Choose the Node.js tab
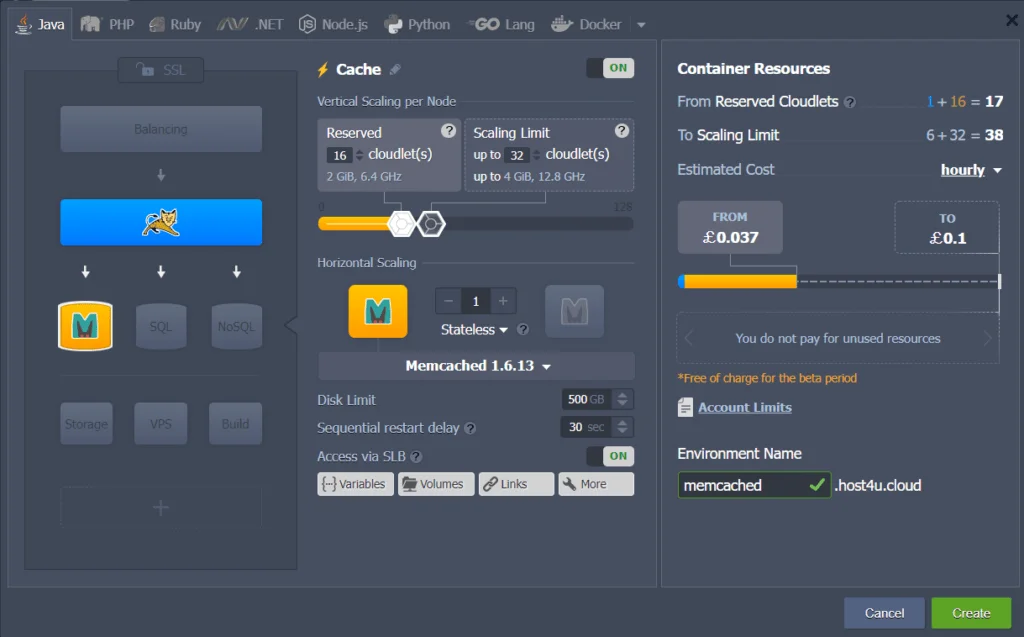The height and width of the screenshot is (637, 1024). (333, 25)
